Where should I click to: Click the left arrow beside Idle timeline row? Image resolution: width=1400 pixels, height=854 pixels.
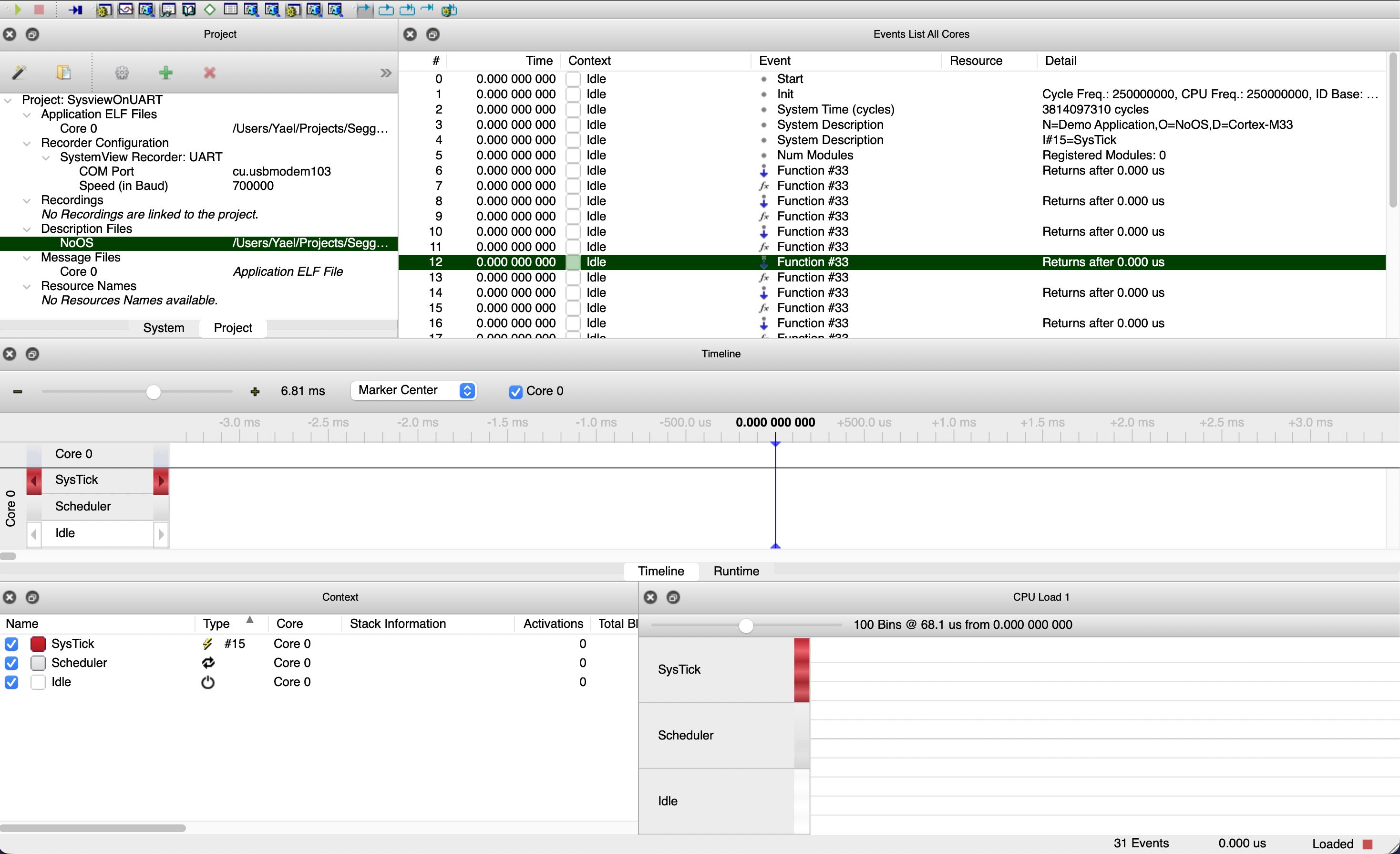34,534
